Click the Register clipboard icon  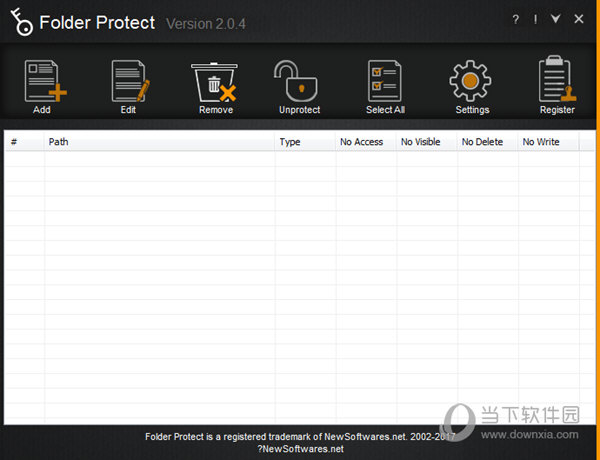(x=557, y=79)
